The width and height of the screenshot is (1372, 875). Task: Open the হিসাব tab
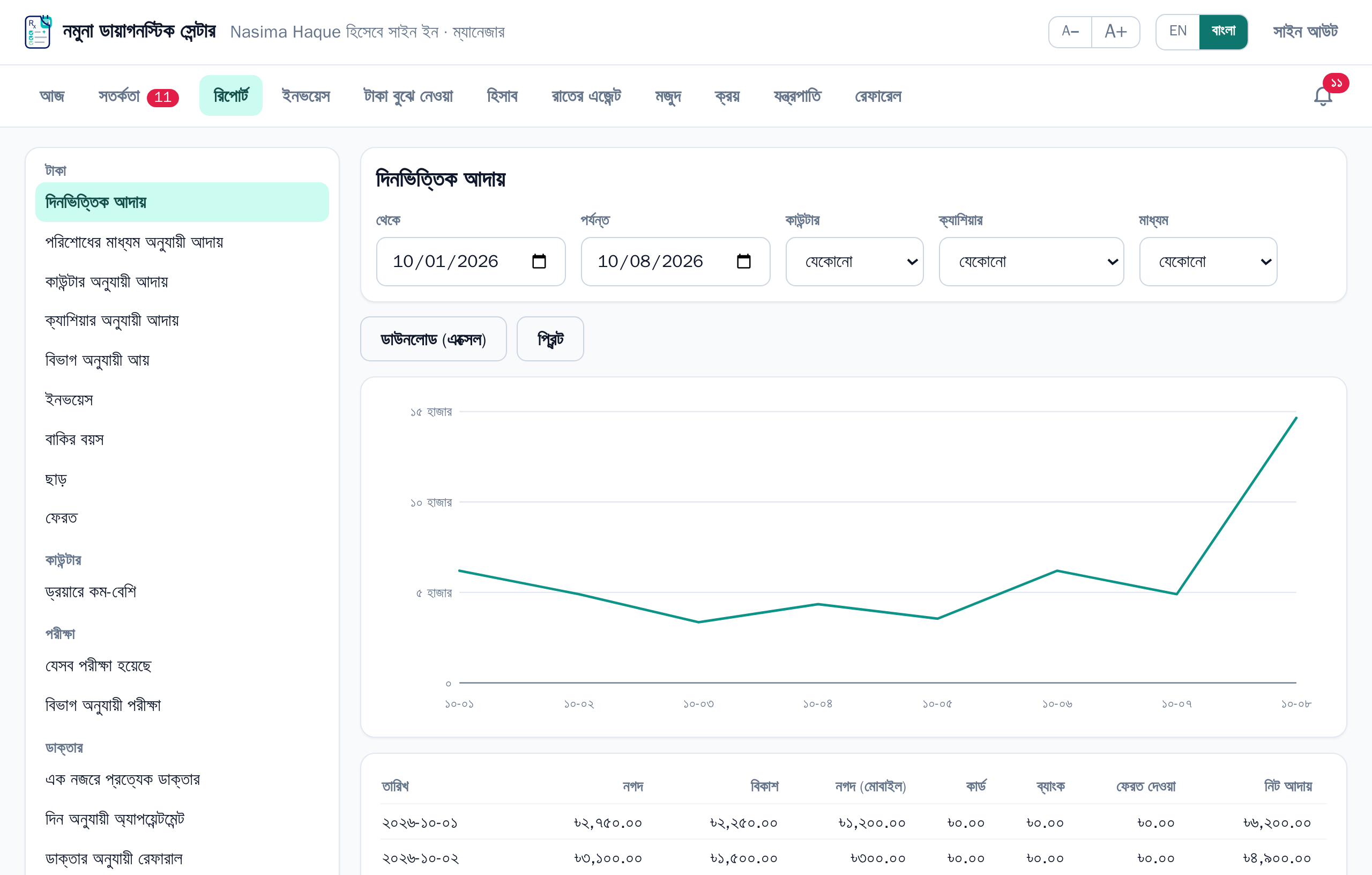502,96
